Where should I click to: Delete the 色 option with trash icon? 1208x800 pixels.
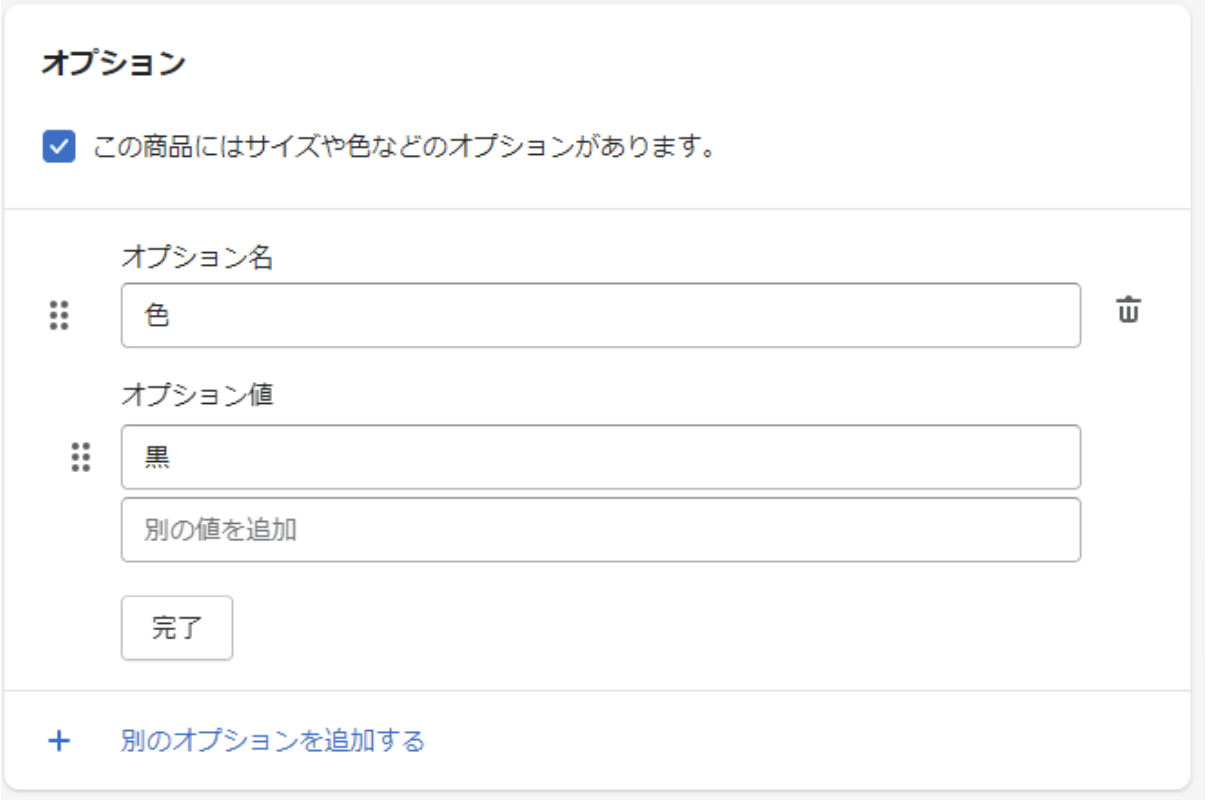1128,311
